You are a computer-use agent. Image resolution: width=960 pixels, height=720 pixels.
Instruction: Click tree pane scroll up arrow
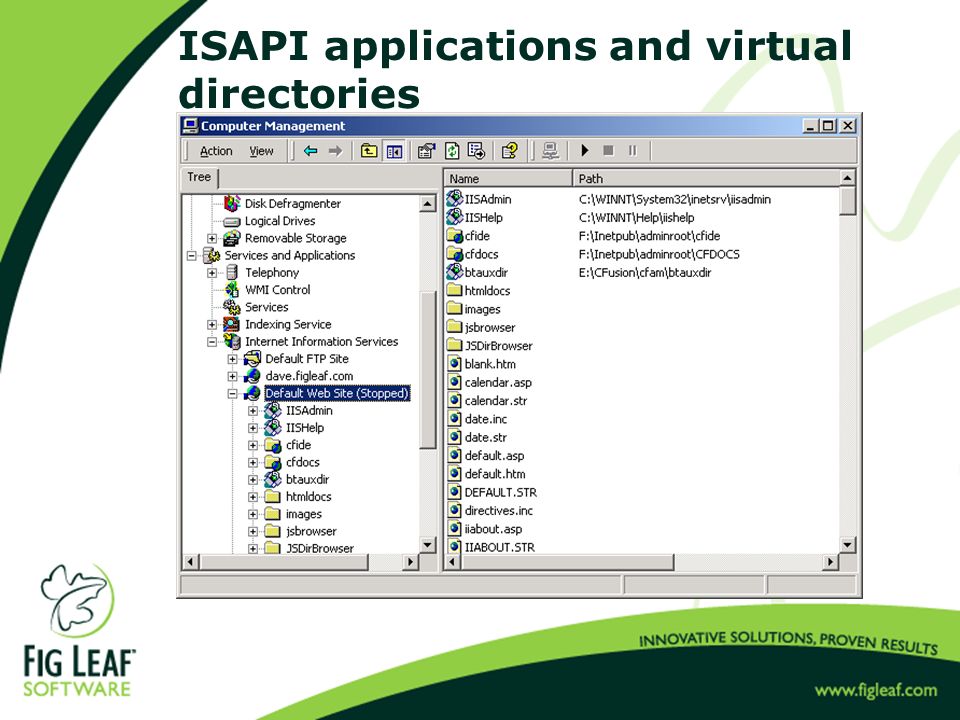427,203
